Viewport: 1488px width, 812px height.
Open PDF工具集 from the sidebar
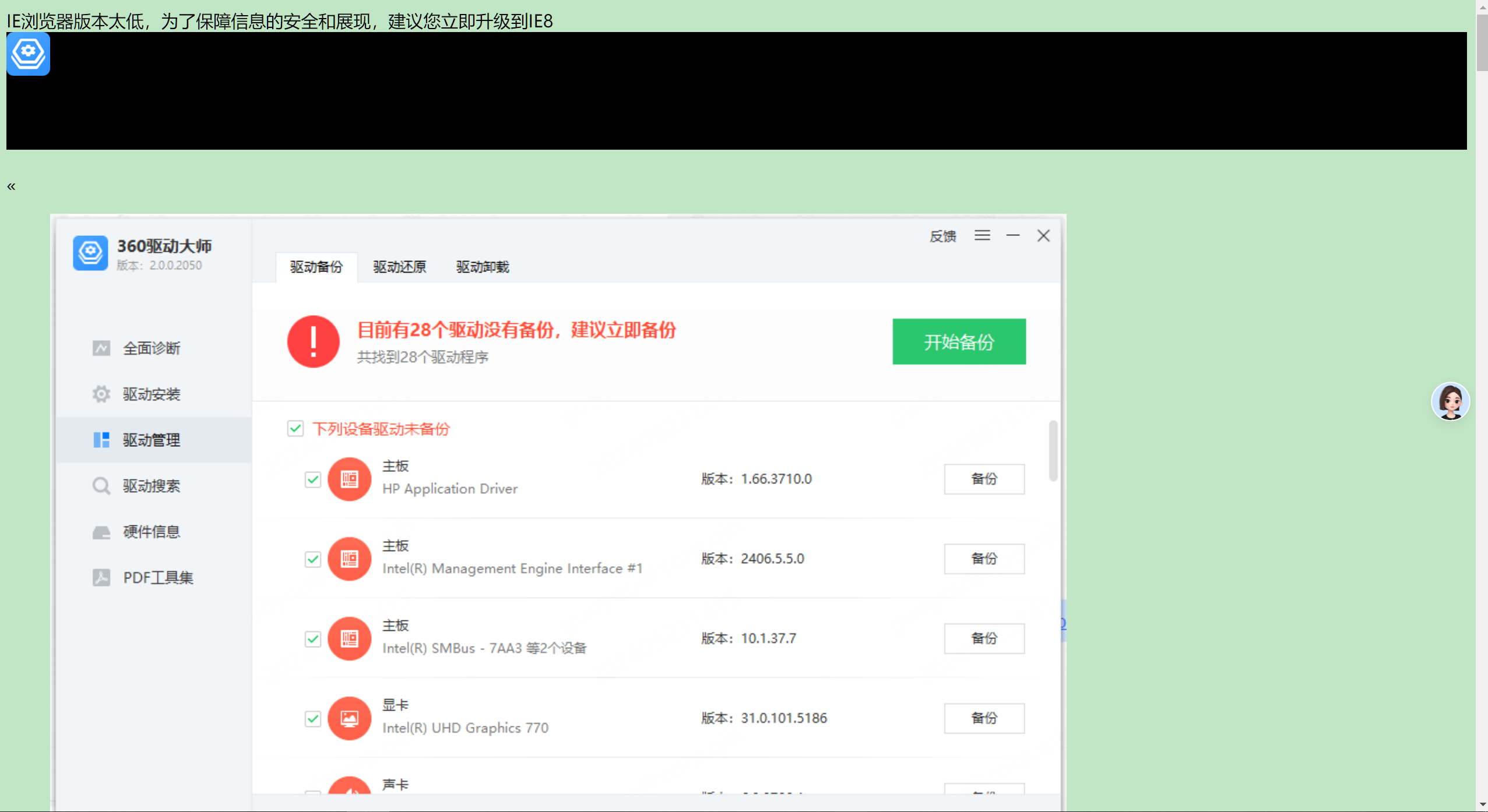157,578
